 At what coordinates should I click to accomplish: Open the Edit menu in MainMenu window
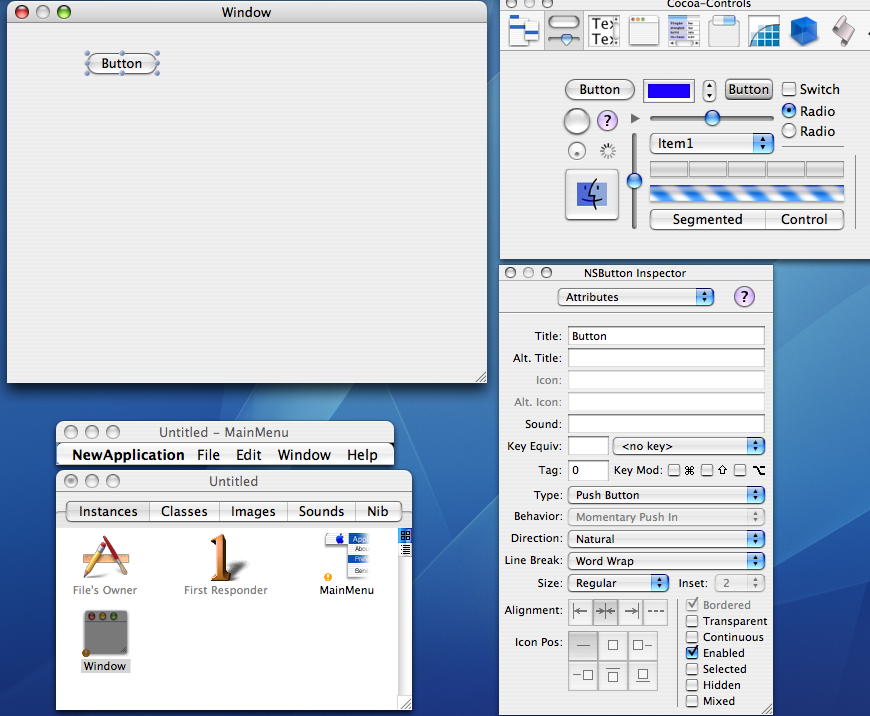click(x=249, y=455)
